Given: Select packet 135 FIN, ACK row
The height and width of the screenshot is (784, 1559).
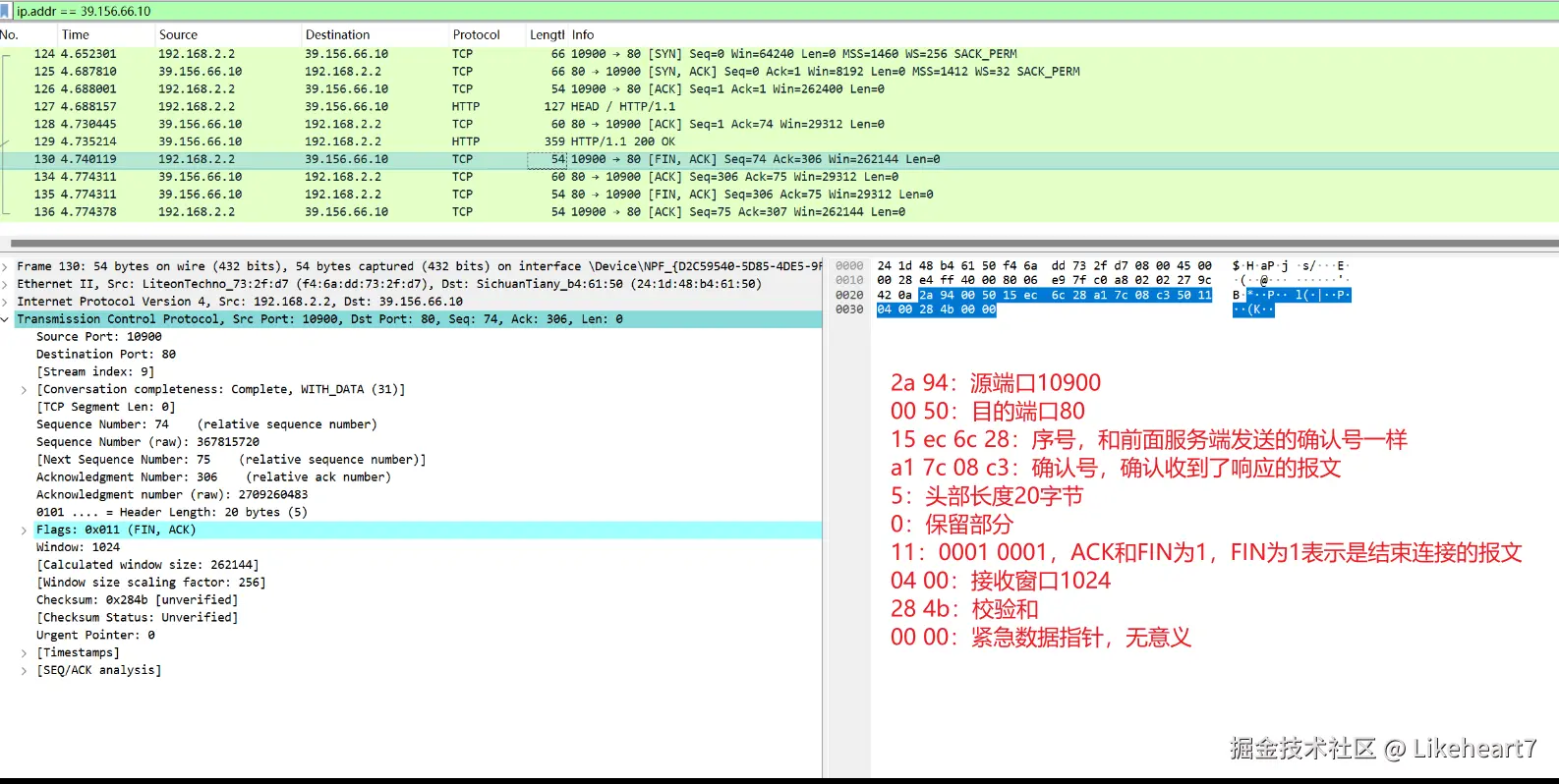Looking at the screenshot, I should point(779,195).
